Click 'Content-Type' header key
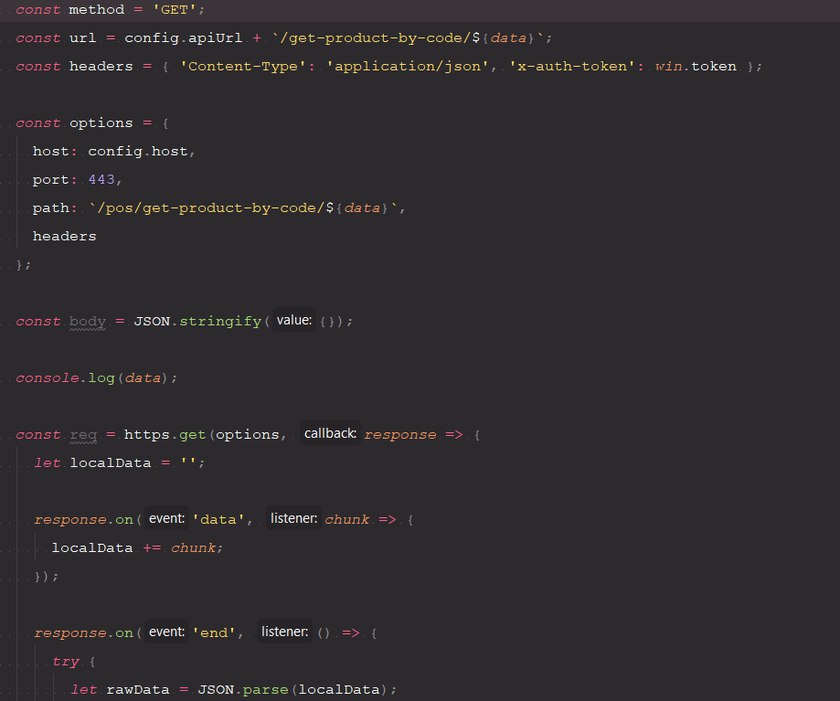This screenshot has width=840, height=701. click(243, 66)
